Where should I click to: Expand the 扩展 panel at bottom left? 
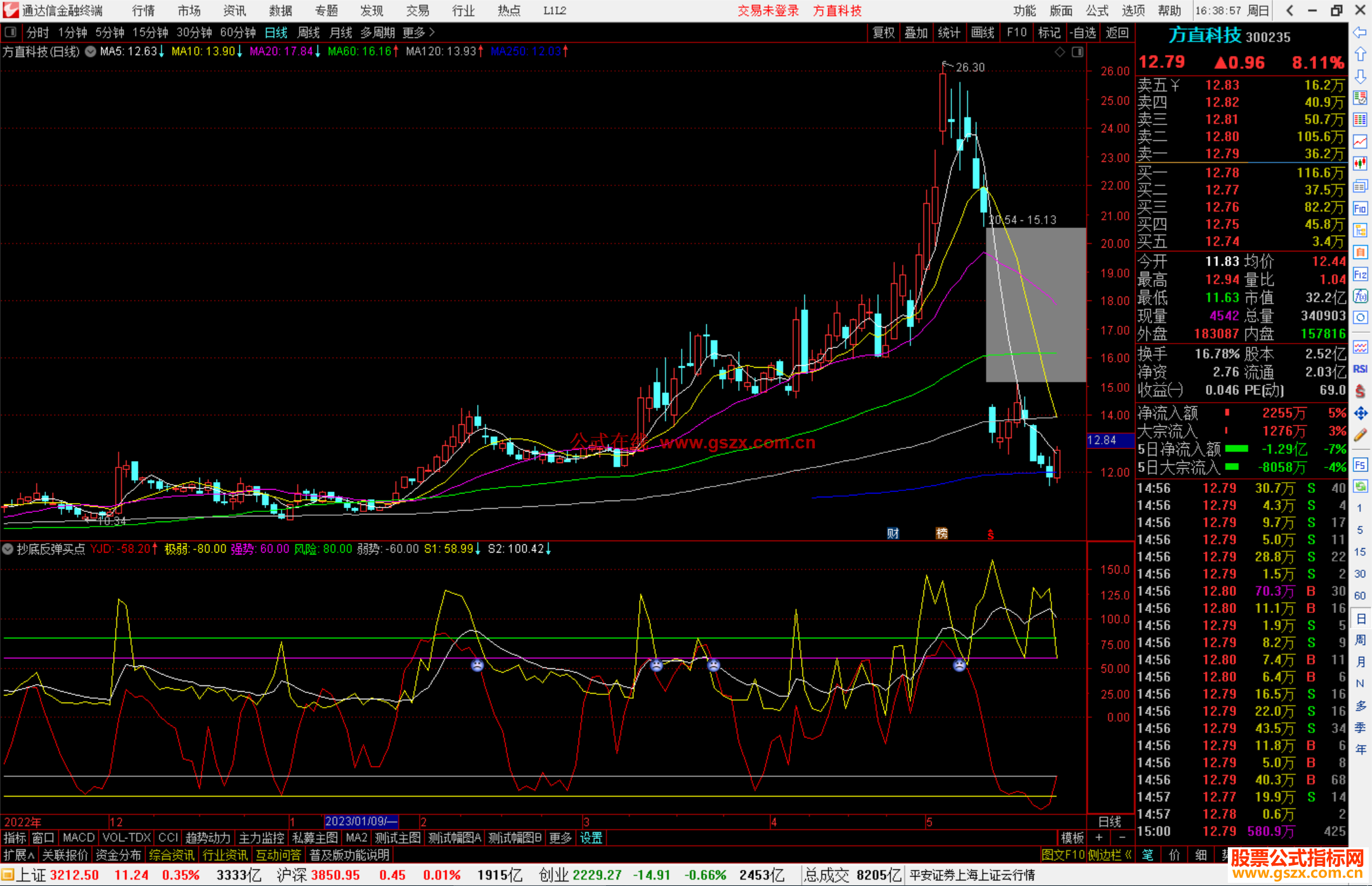pyautogui.click(x=18, y=855)
